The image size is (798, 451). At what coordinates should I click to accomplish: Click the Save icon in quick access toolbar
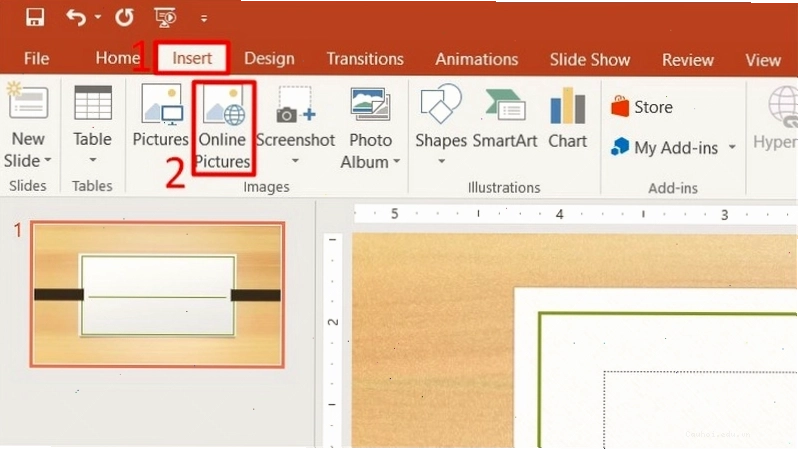pyautogui.click(x=35, y=18)
